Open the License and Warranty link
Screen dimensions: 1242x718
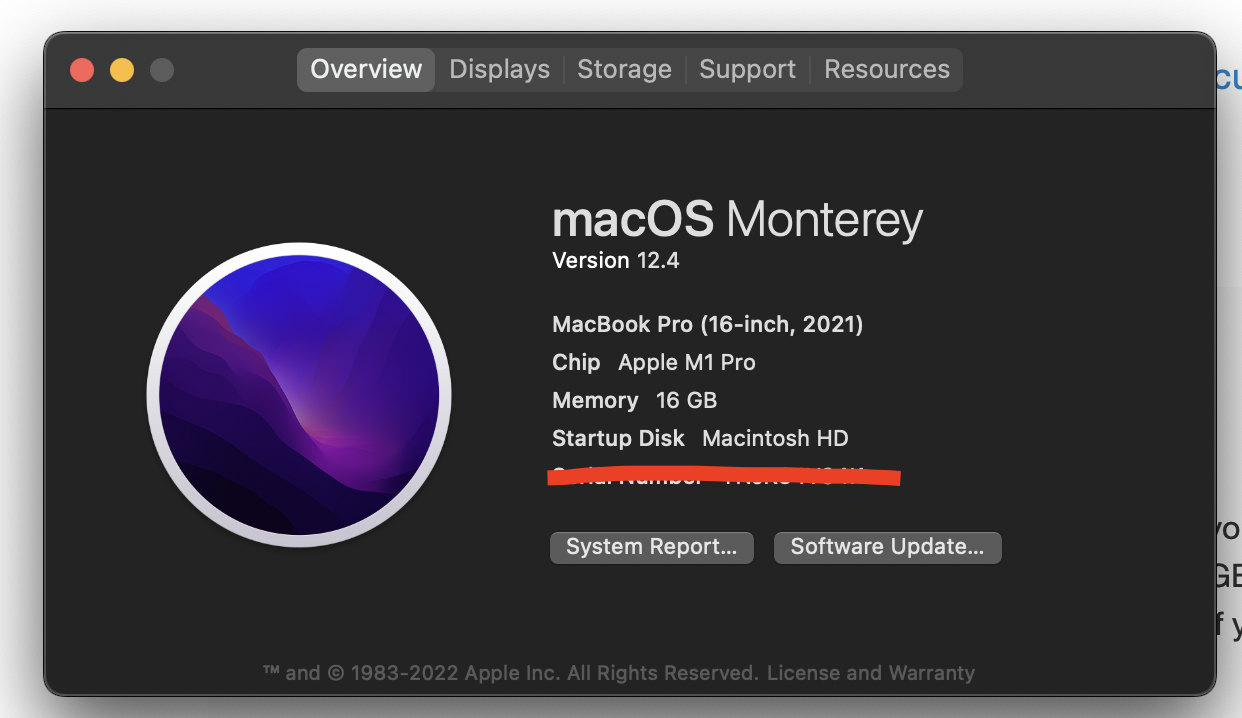click(870, 673)
